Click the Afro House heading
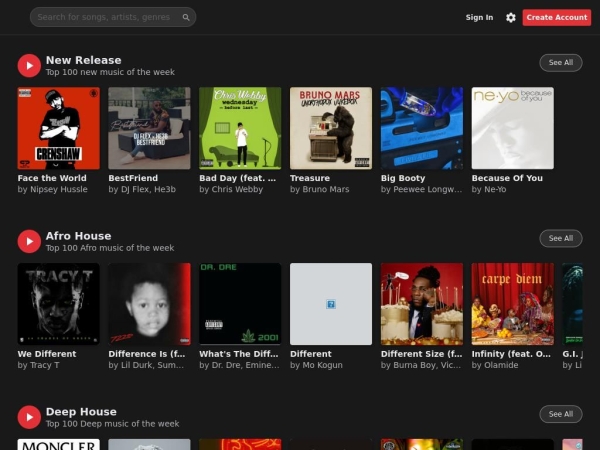Viewport: 600px width, 450px height. 78,236
